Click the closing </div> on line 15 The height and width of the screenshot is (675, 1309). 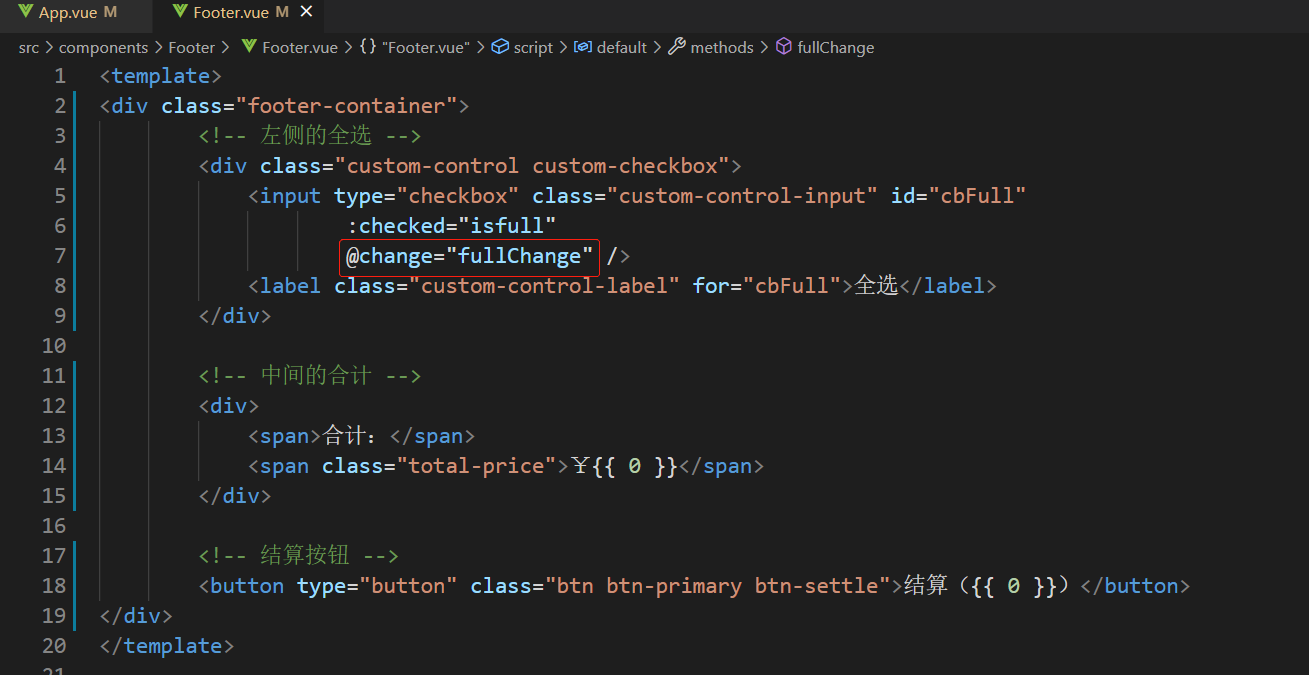coord(235,496)
